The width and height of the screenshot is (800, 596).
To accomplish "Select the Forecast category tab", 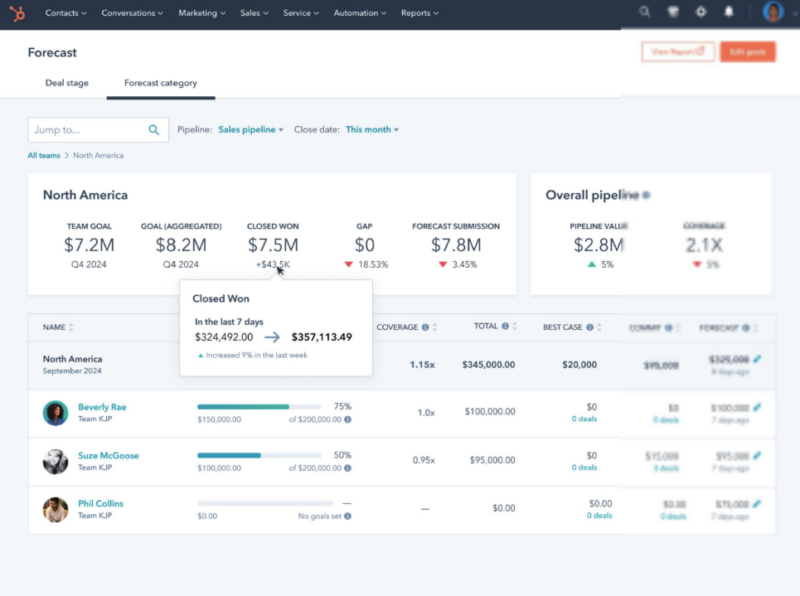I will tap(161, 83).
